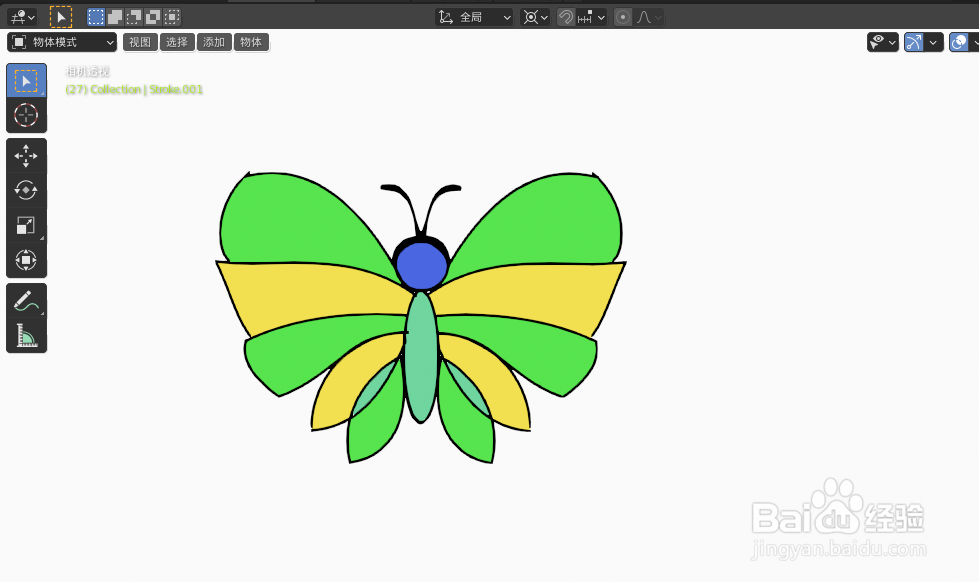The image size is (979, 582).
Task: Open the pivot point dropdown
Action: (535, 17)
